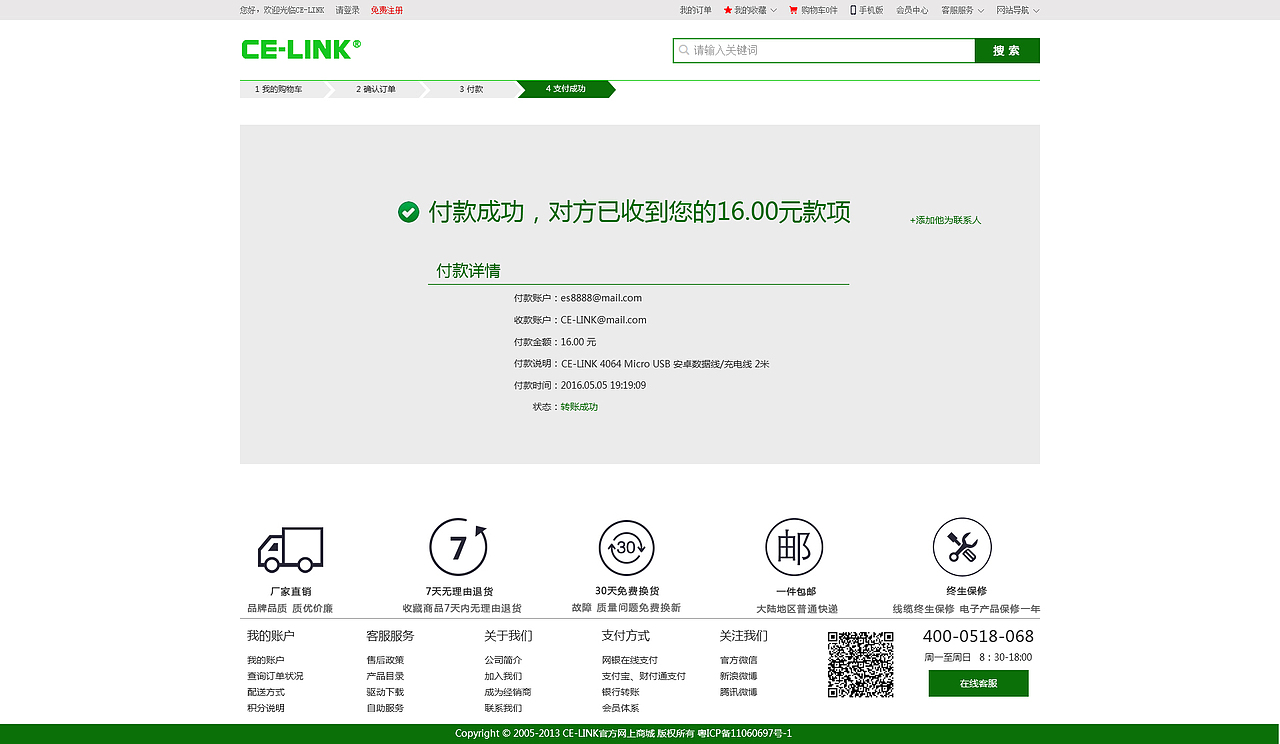Click the 转账成功 status link

pos(579,407)
